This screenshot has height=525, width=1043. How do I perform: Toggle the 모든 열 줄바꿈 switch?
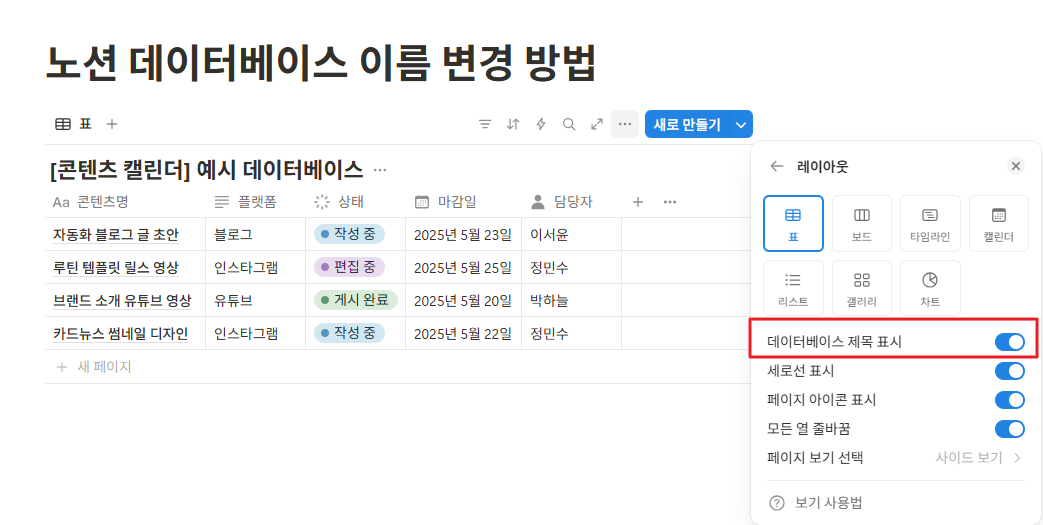coord(1010,429)
